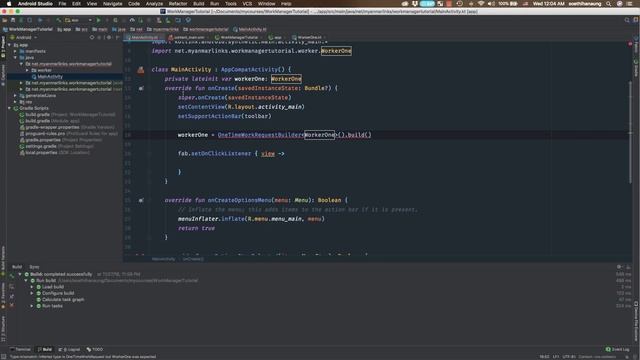Switch to content_main.xml editor tab
The width and height of the screenshot is (640, 360).
click(189, 38)
